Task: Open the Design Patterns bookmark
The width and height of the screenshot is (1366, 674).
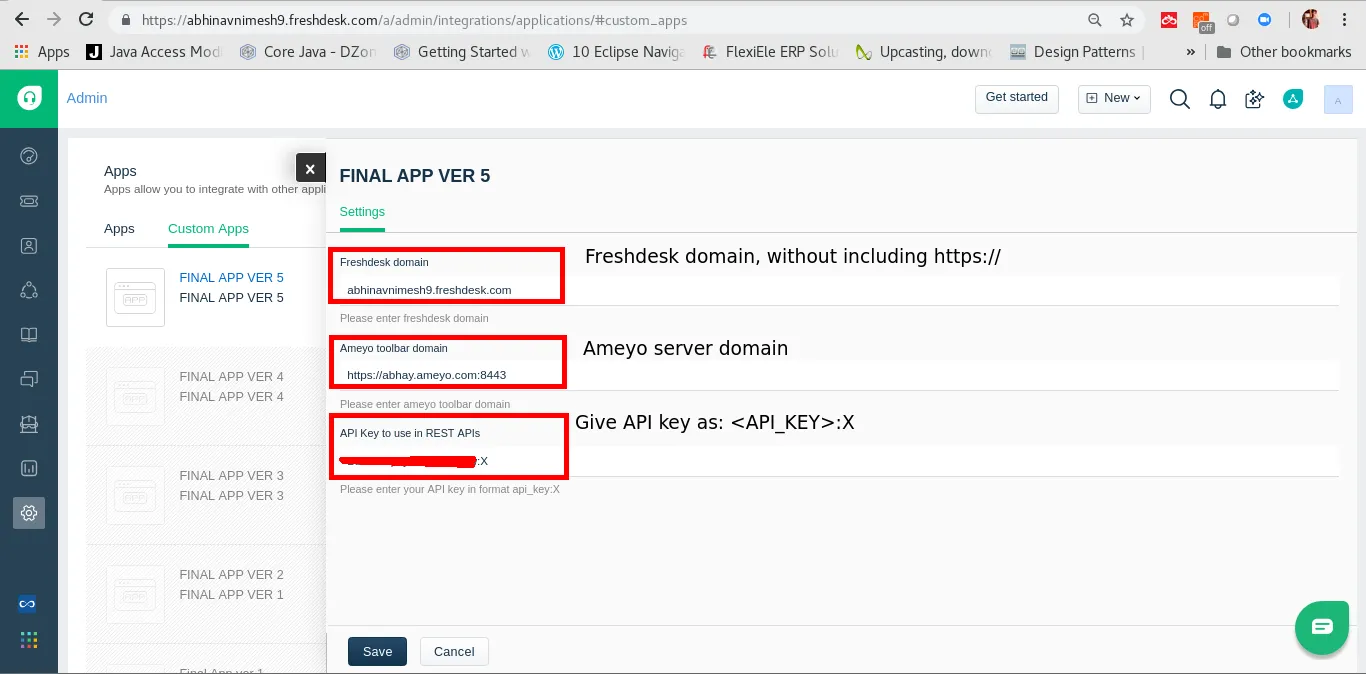Action: coord(1073,52)
